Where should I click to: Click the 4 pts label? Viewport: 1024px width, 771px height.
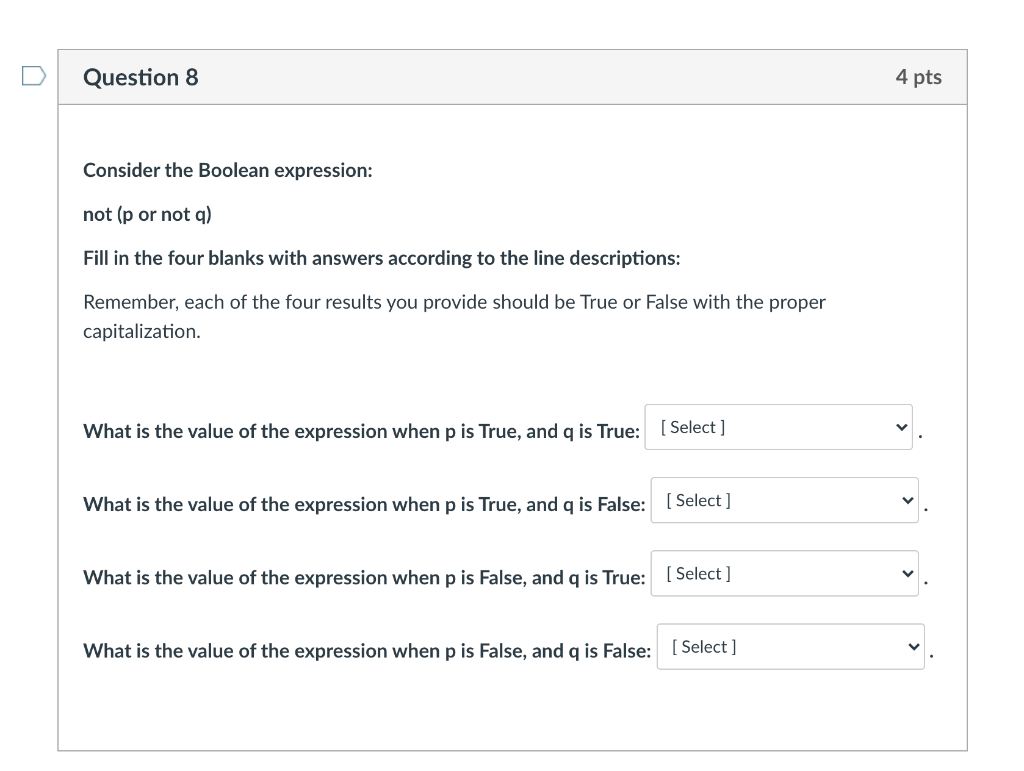[919, 76]
